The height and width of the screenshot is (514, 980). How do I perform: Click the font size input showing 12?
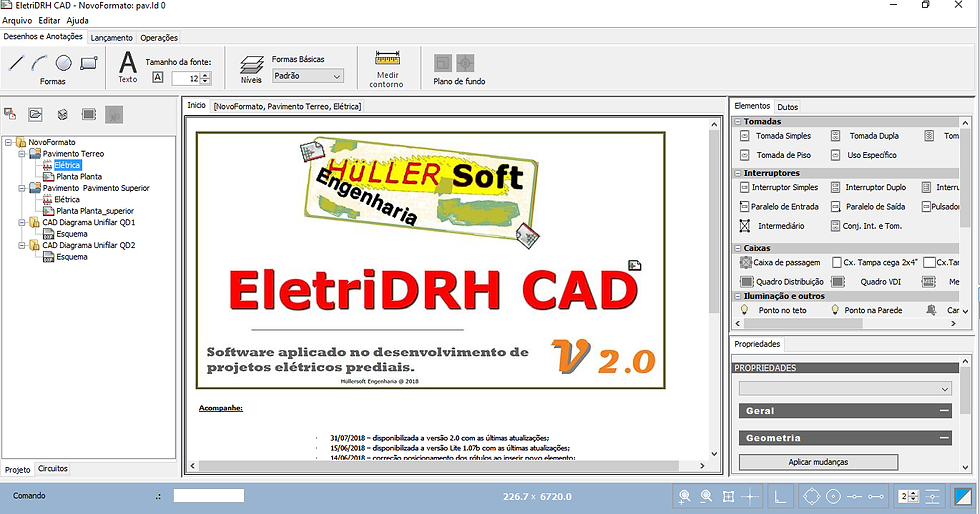click(186, 78)
